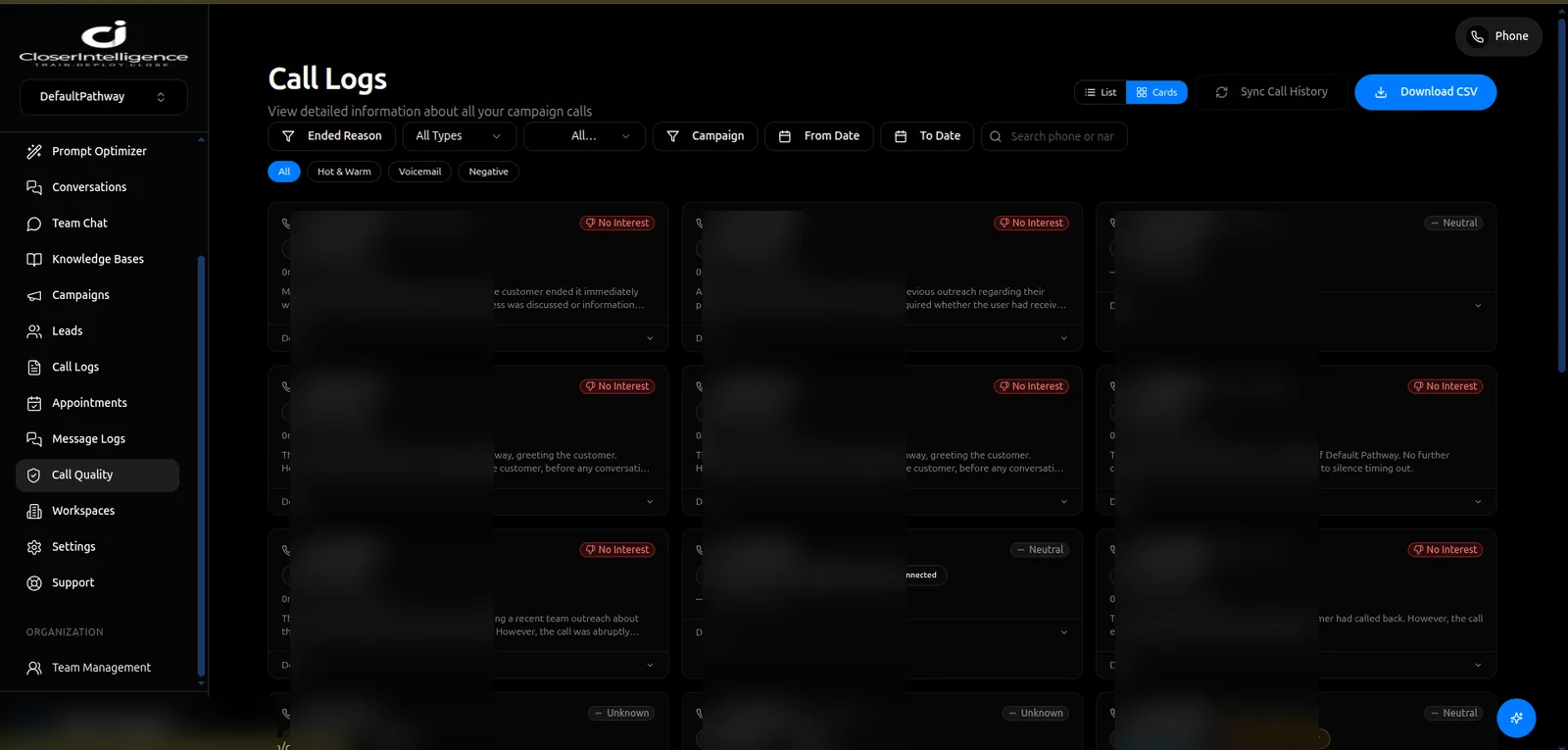Go to Workspaces
Image resolution: width=1568 pixels, height=750 pixels.
(98, 511)
